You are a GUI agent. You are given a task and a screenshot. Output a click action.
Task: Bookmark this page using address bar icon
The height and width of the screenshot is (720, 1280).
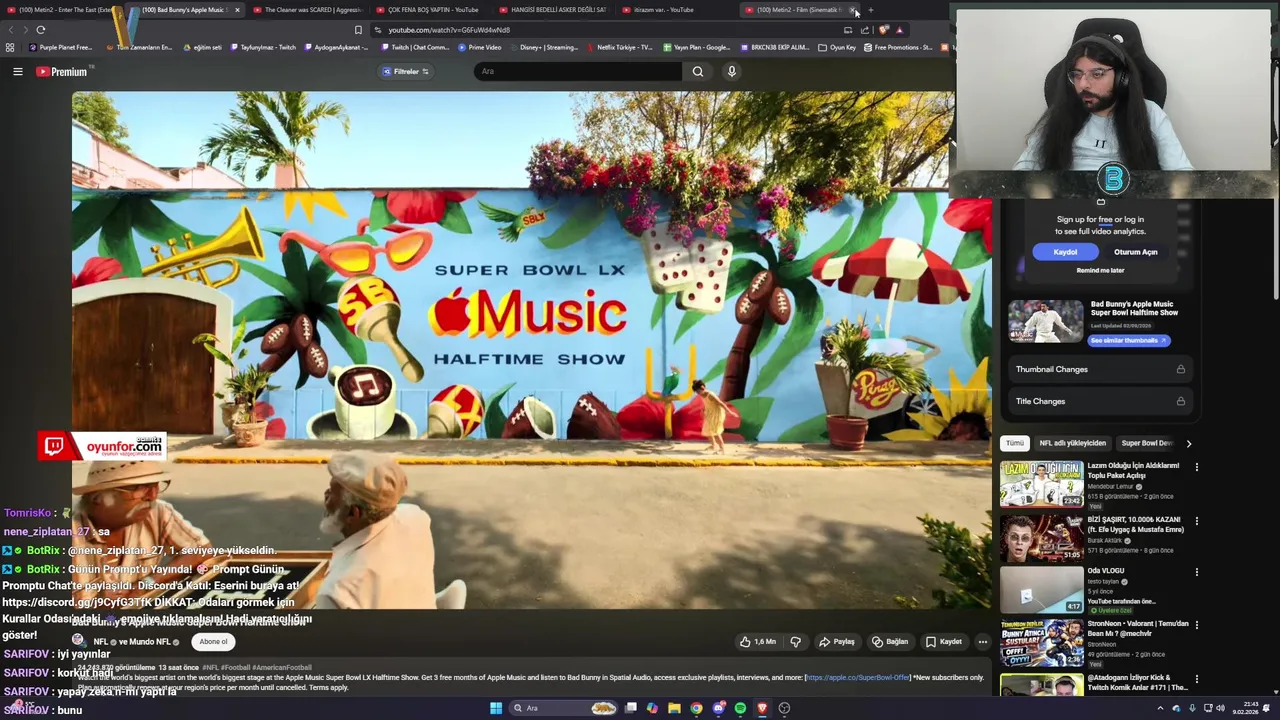[x=358, y=30]
